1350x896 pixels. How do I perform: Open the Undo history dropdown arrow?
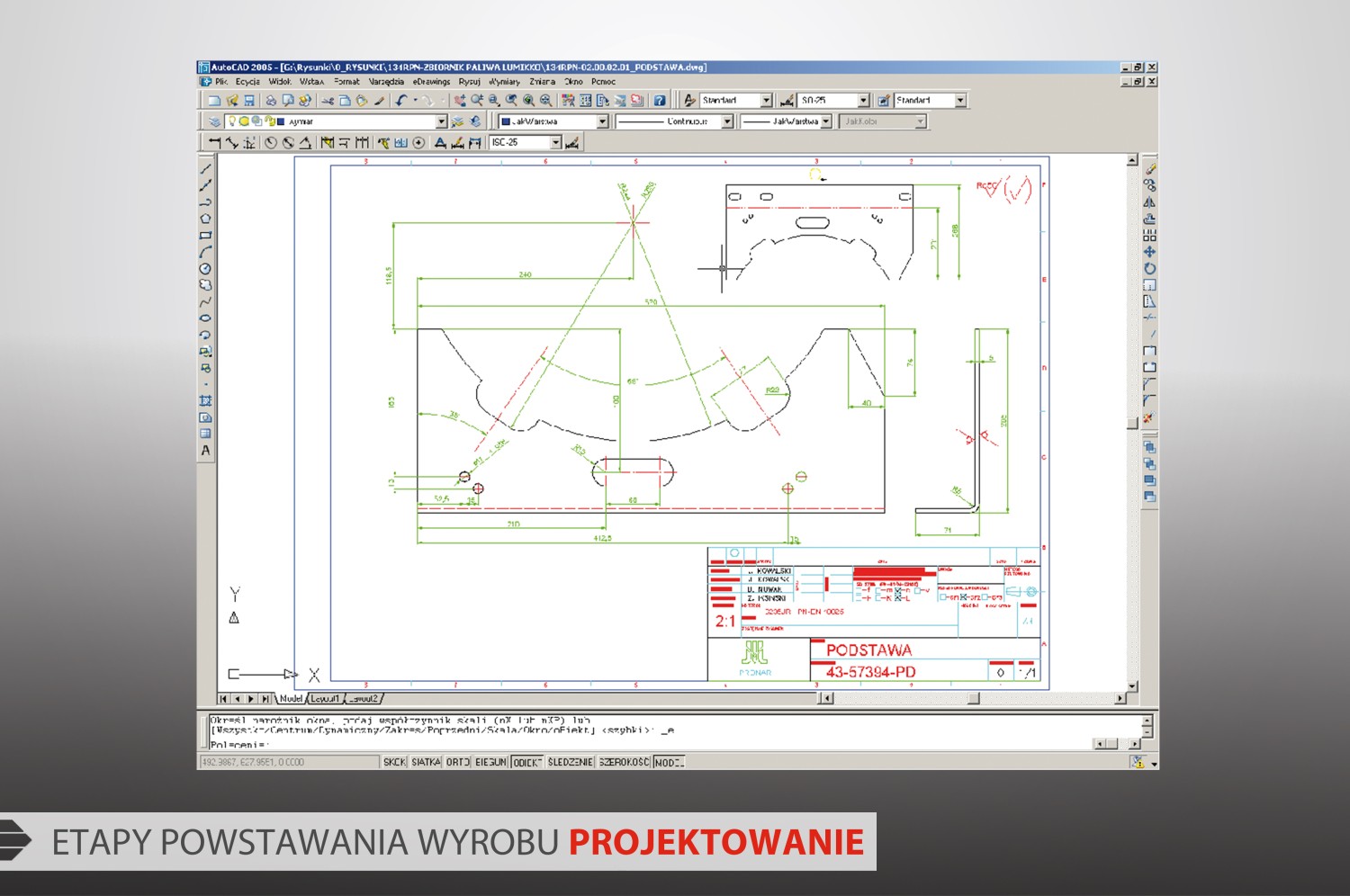pyautogui.click(x=415, y=101)
